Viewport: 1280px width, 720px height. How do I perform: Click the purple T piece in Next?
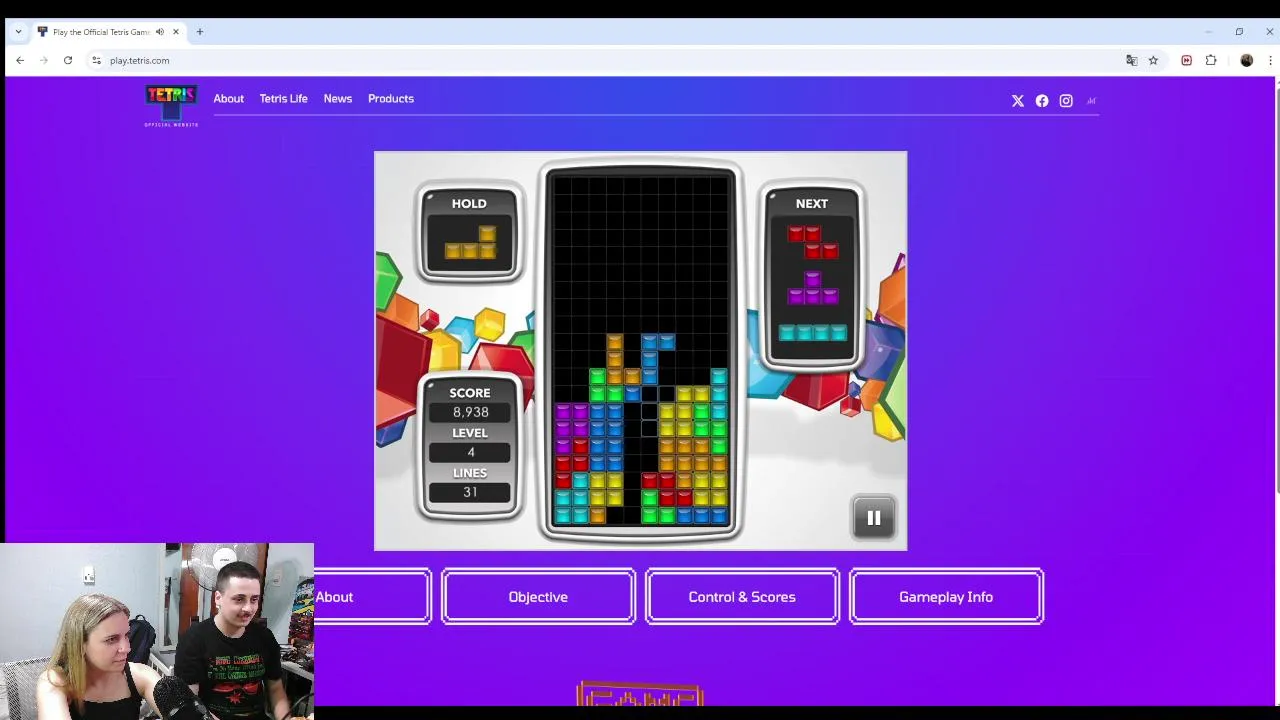pyautogui.click(x=812, y=288)
